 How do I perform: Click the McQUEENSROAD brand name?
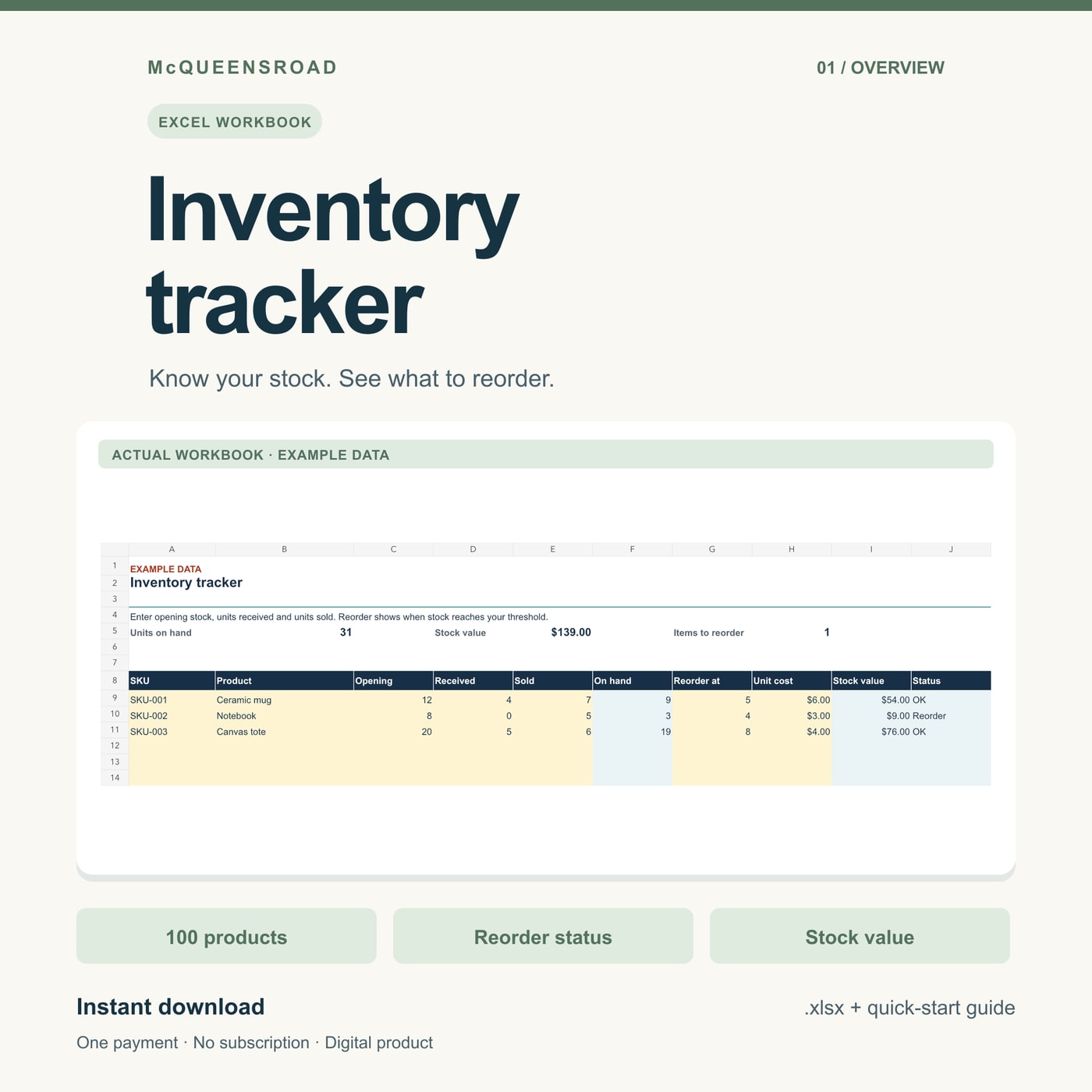pyautogui.click(x=243, y=68)
